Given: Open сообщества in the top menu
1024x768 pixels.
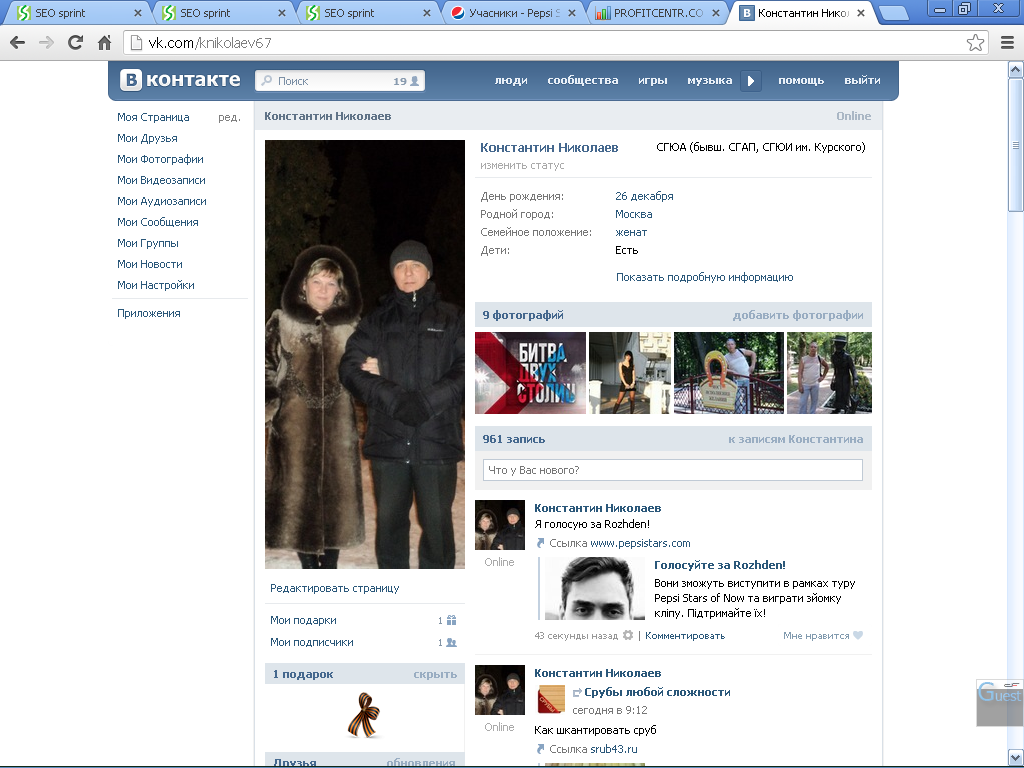Looking at the screenshot, I should [x=583, y=80].
